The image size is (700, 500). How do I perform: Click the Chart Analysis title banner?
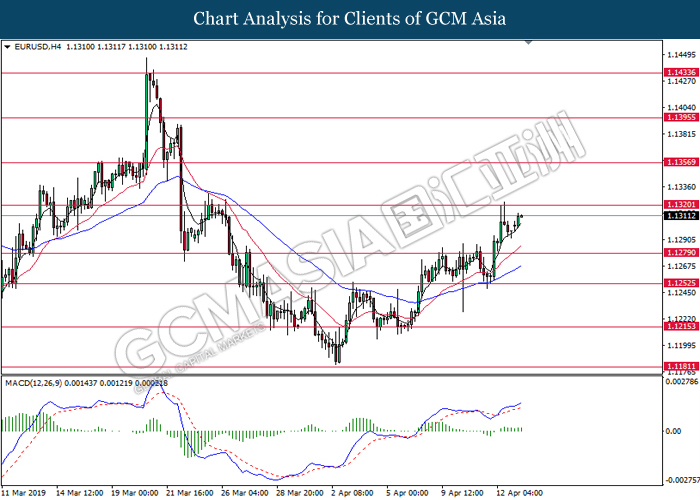(350, 19)
